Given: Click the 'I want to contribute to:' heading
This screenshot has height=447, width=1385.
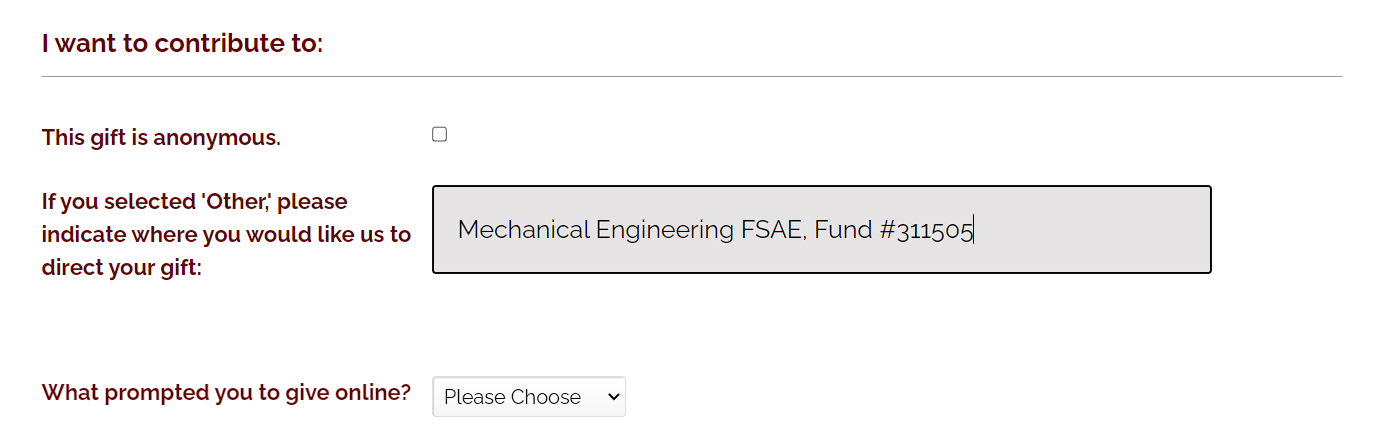Looking at the screenshot, I should [182, 44].
